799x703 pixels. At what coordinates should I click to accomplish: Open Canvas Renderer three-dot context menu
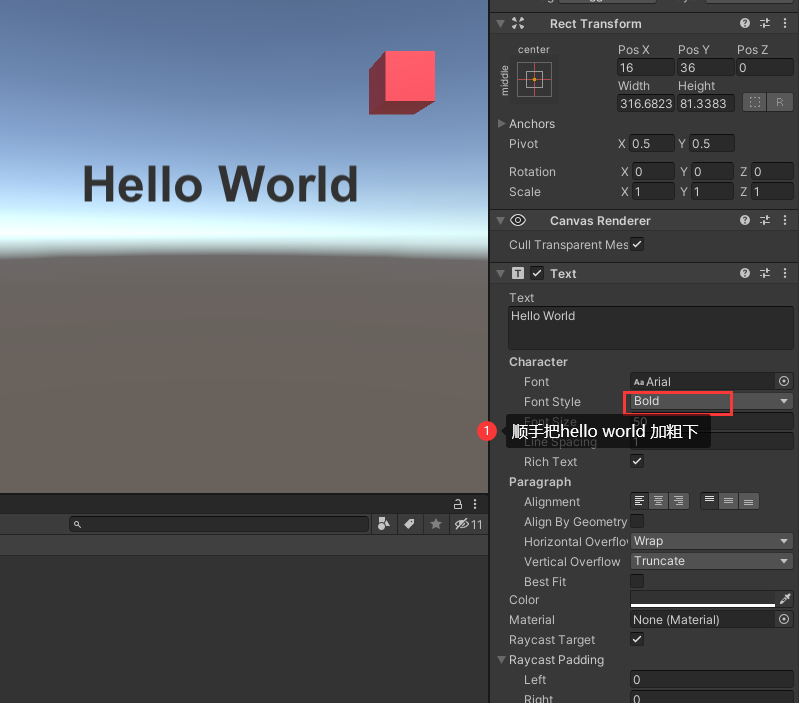pos(785,220)
